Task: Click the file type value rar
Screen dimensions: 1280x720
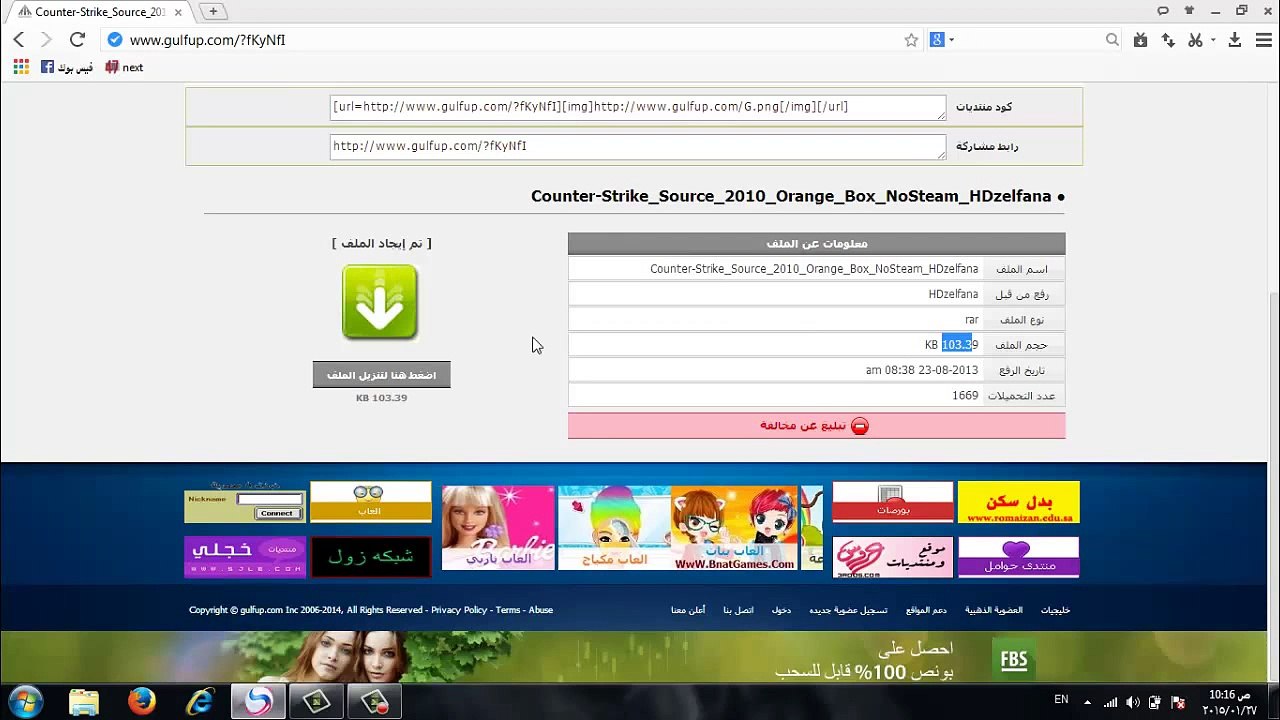Action: click(972, 320)
